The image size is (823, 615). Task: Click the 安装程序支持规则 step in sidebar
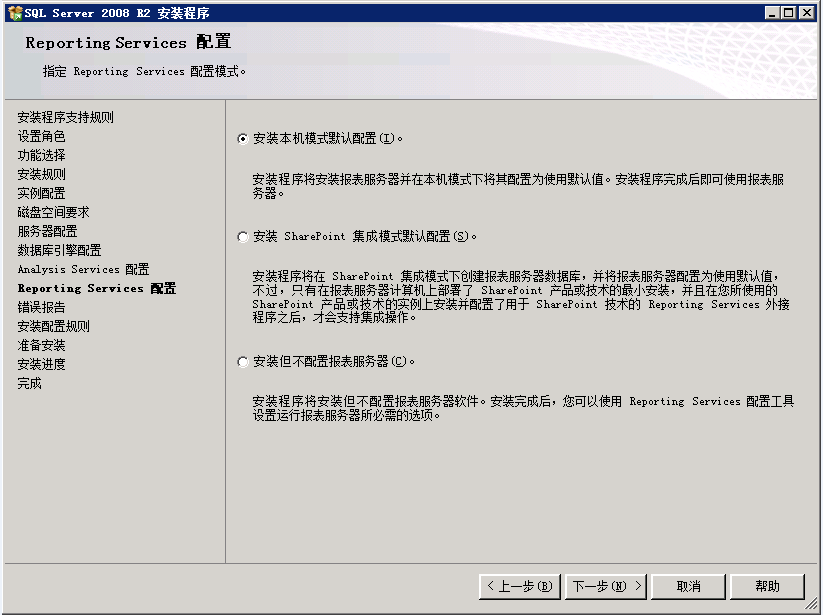pyautogui.click(x=65, y=117)
